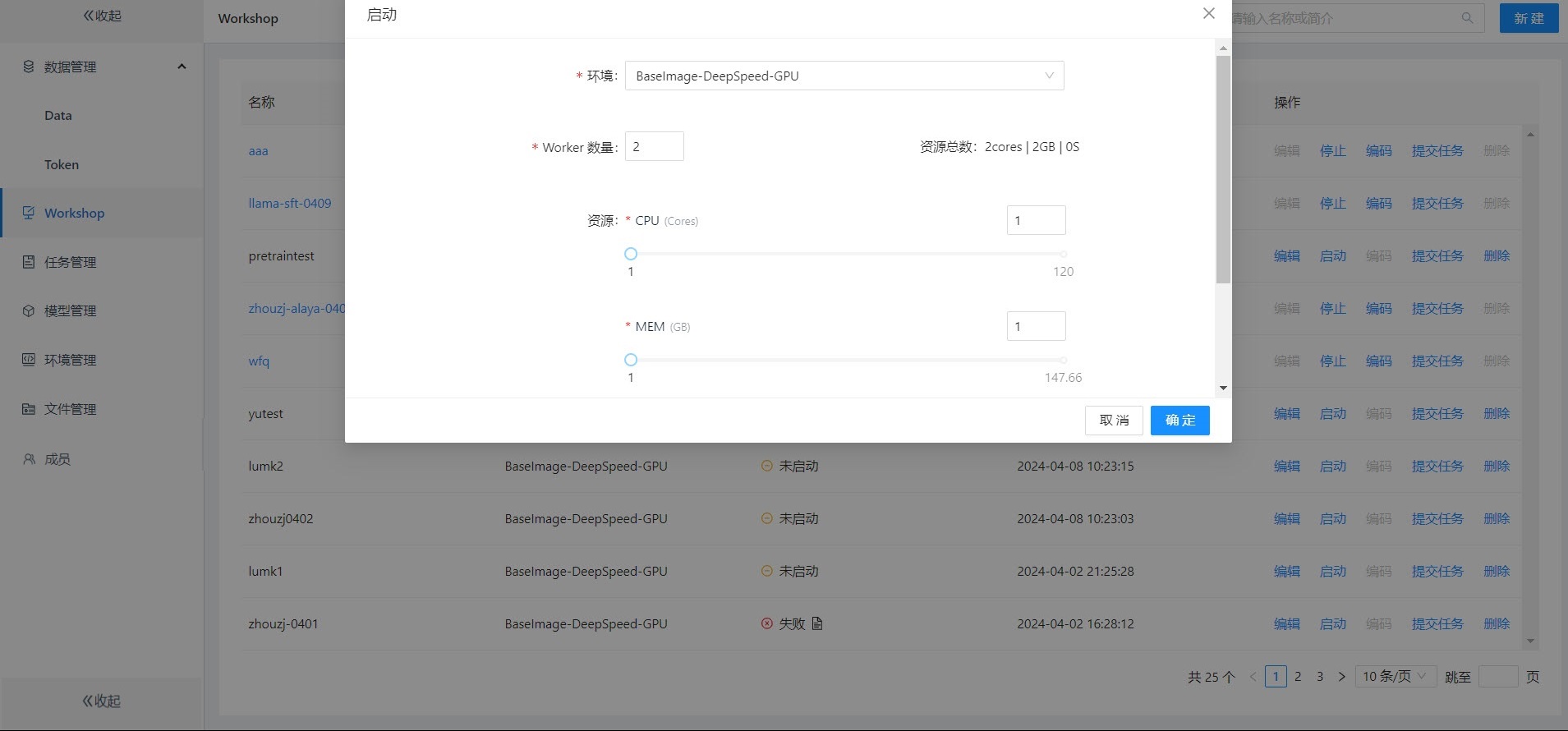Collapse the 数据管理 menu chevron

(x=182, y=67)
